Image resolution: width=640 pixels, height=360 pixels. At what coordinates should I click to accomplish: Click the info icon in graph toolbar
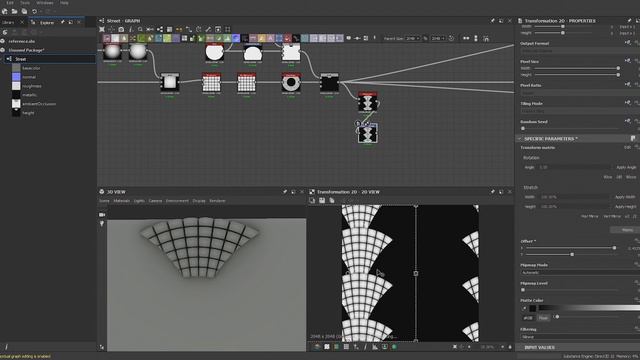click(131, 29)
